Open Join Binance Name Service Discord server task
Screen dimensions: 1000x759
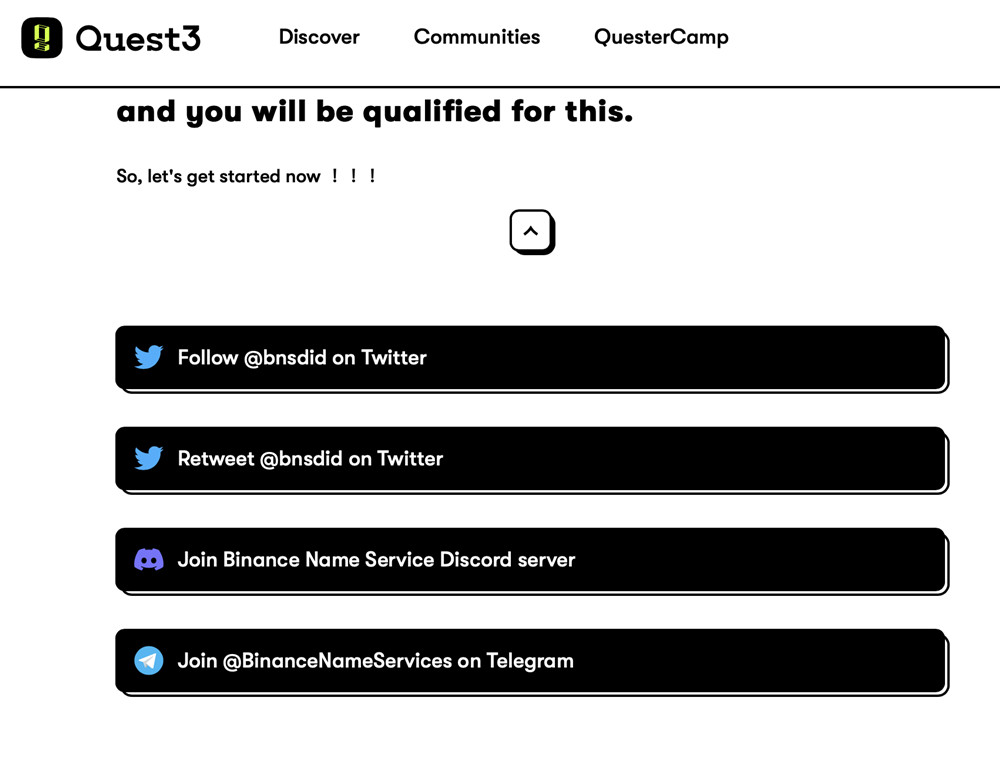pyautogui.click(x=531, y=560)
